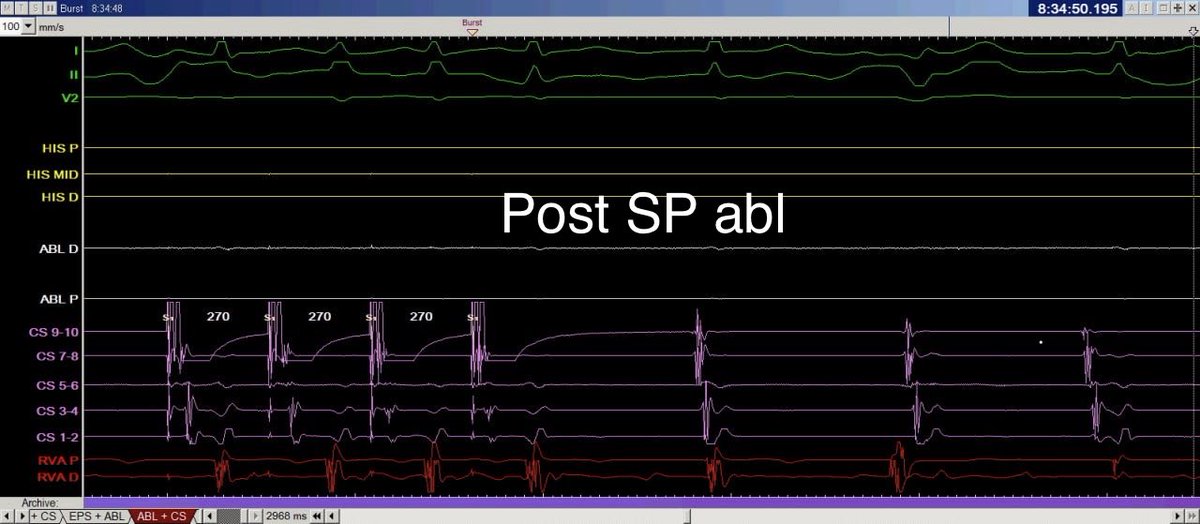The image size is (1200, 524).
Task: Click horizontal scrollbar left arrow
Action: click(209, 516)
